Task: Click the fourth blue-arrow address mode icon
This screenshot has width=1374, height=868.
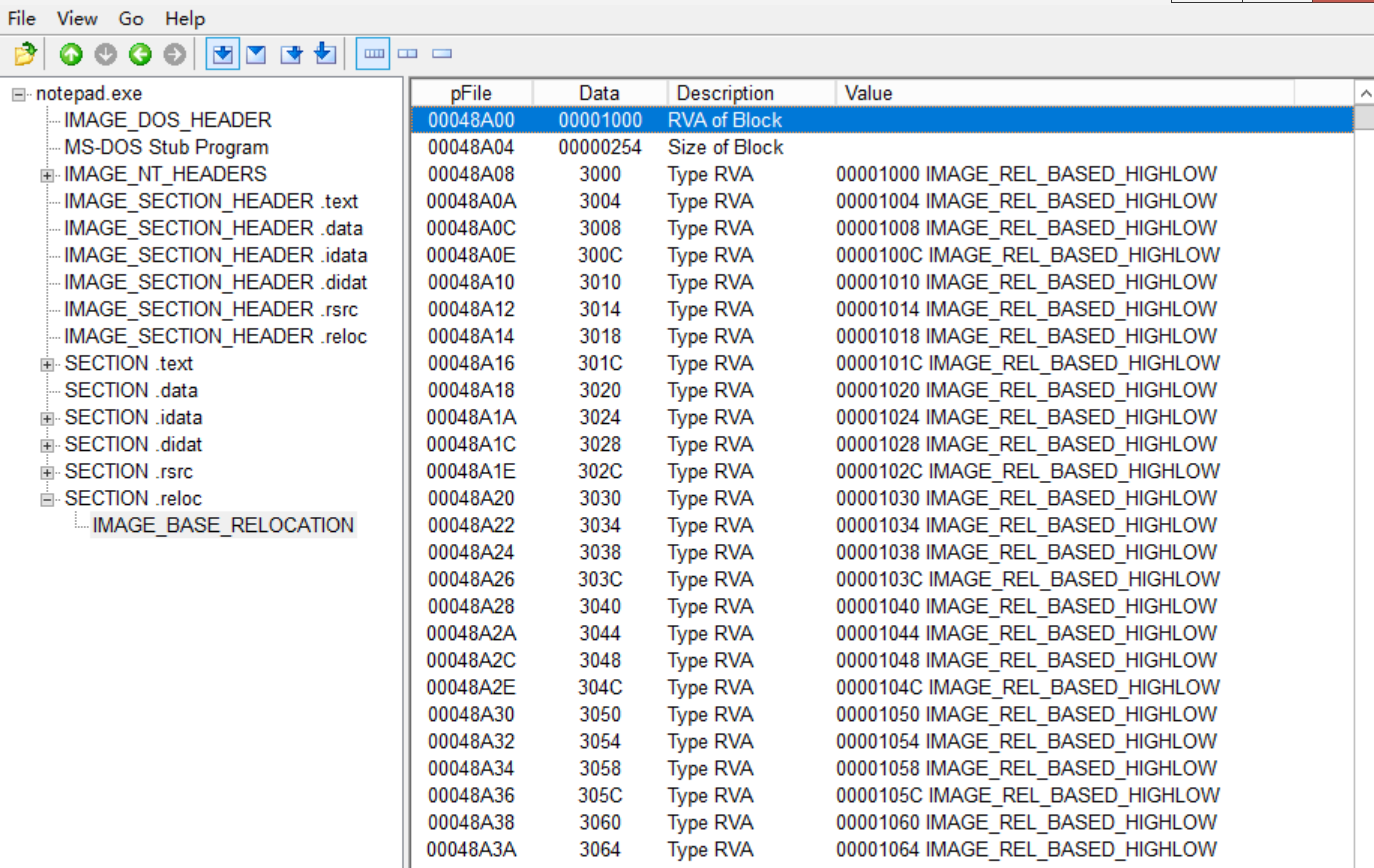Action: pos(325,54)
